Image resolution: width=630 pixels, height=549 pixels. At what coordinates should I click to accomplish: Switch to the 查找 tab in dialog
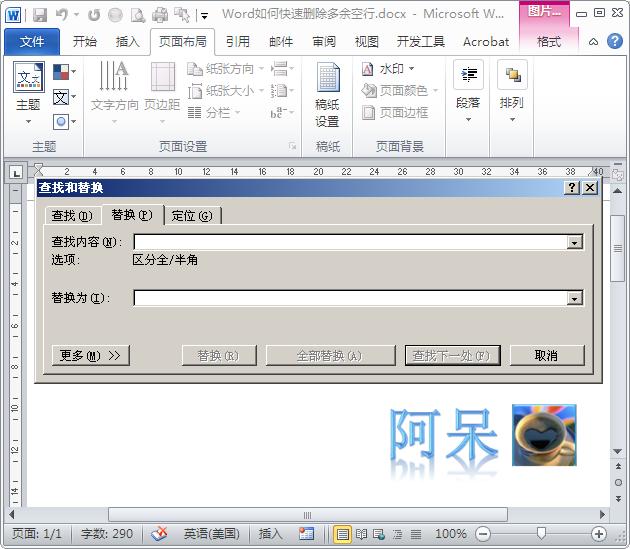[x=72, y=216]
